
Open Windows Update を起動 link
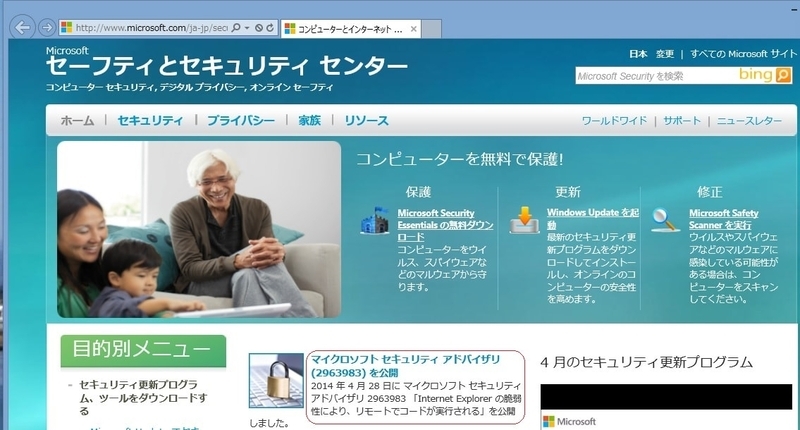pos(592,219)
